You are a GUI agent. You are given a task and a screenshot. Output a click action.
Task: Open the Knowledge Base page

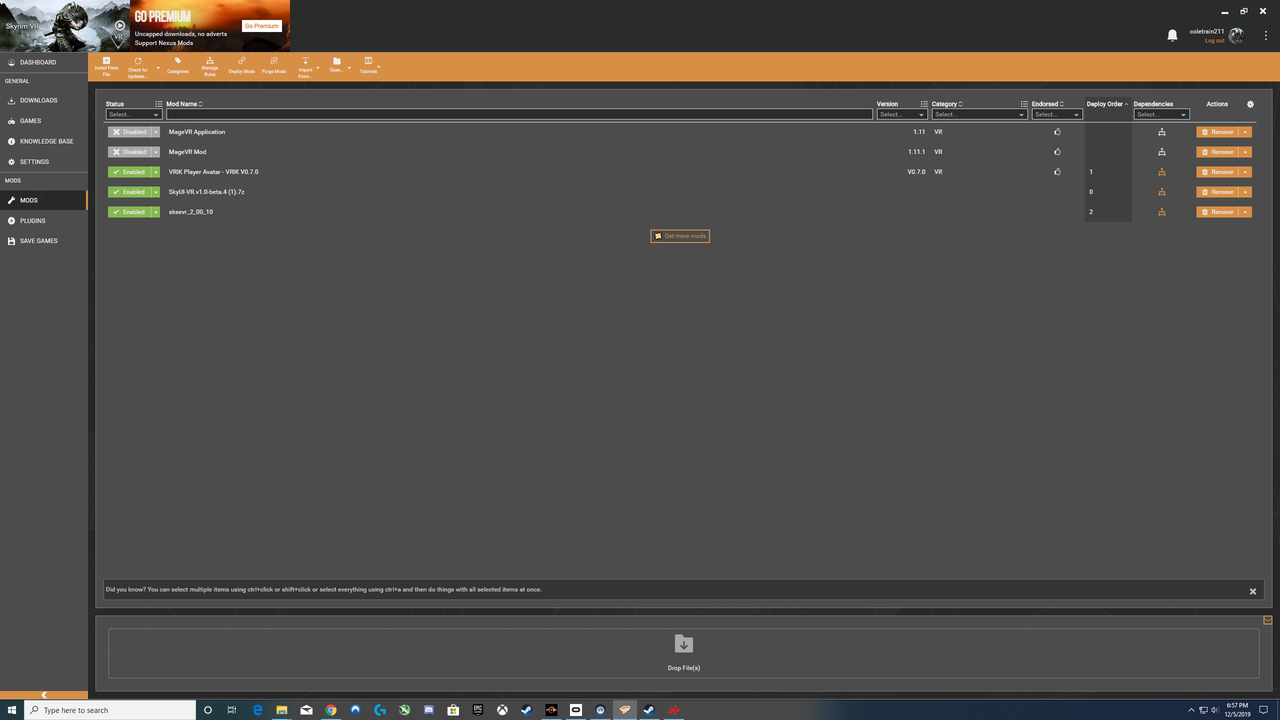[x=44, y=141]
